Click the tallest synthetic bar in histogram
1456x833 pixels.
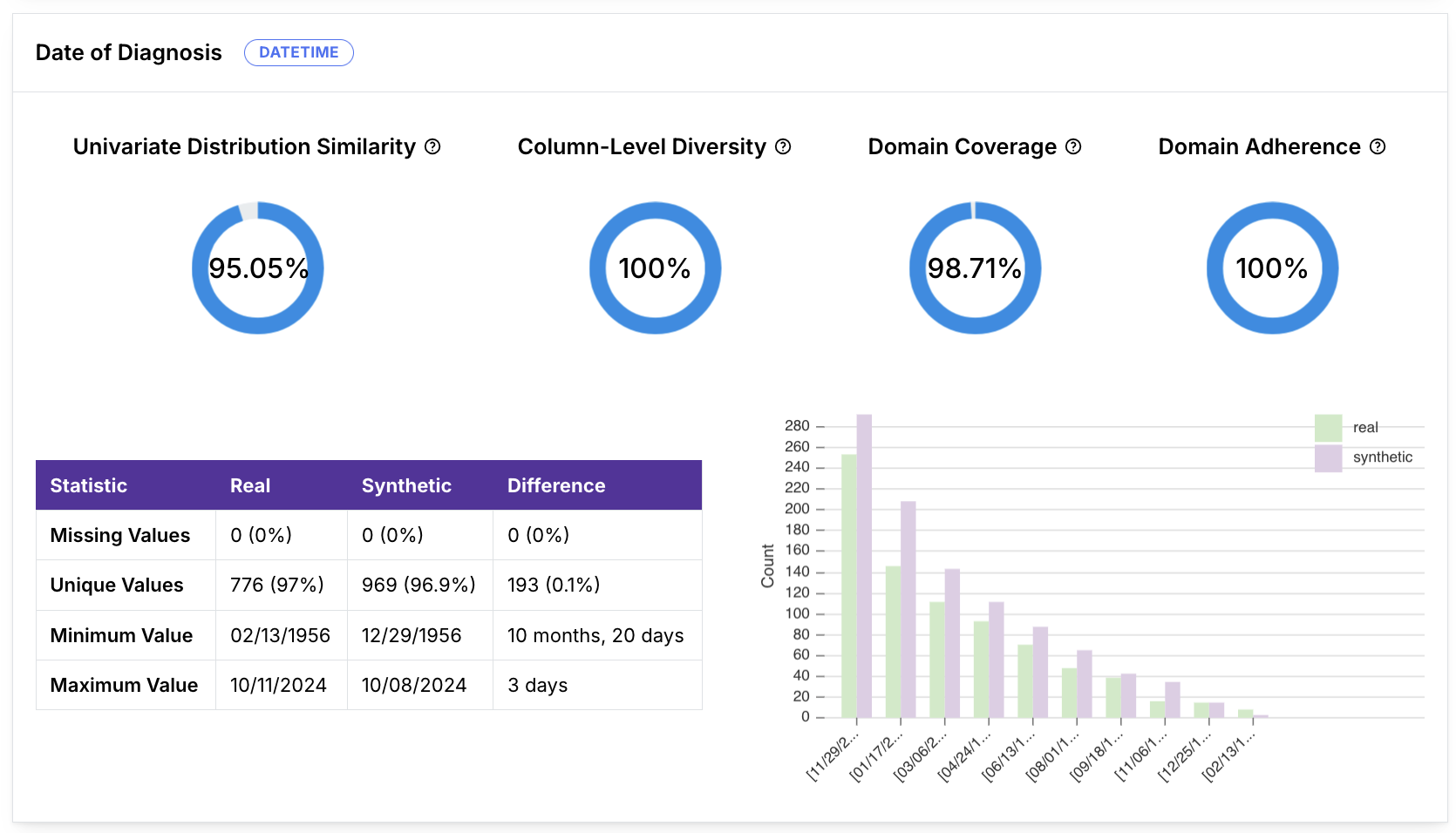coord(864,565)
